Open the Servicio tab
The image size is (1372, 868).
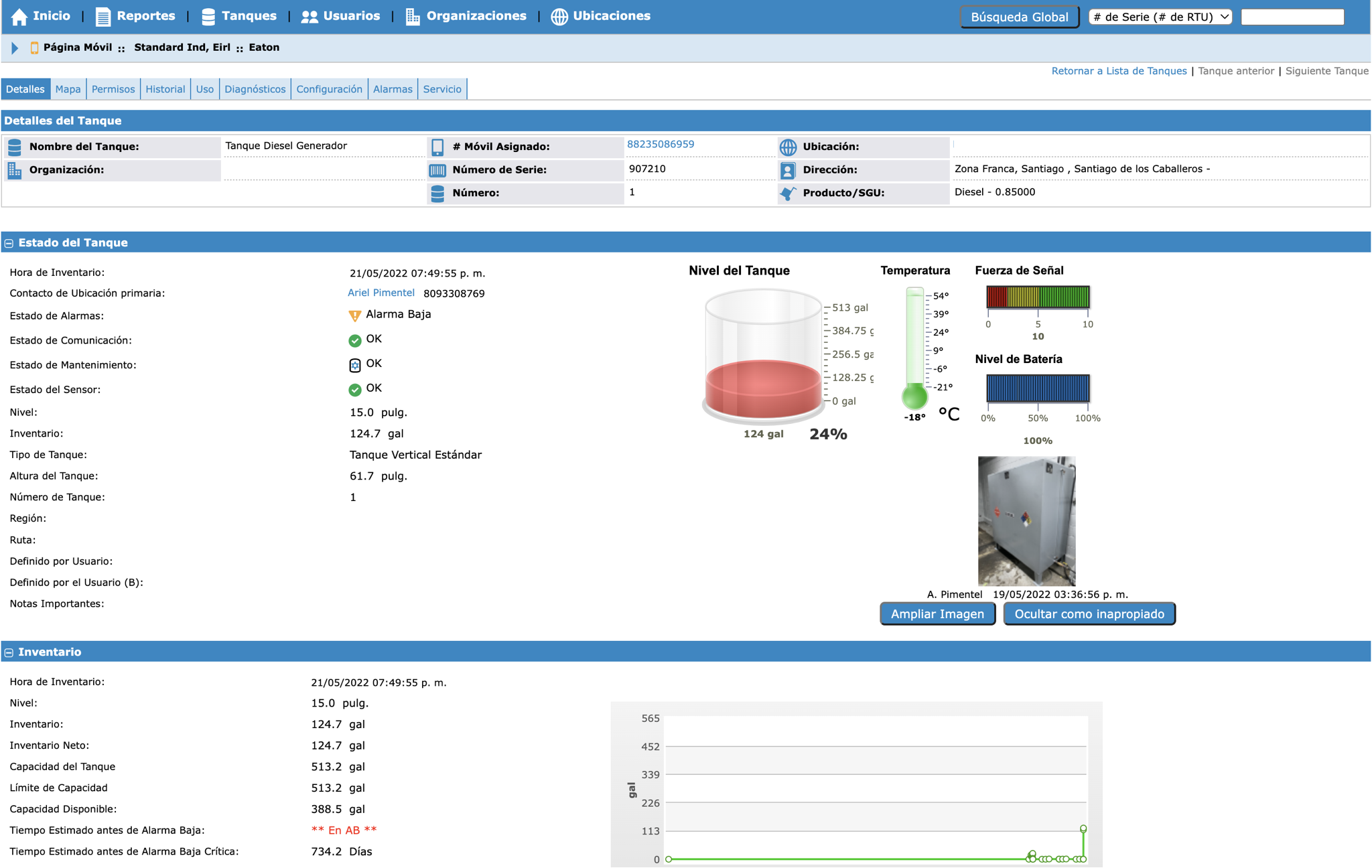click(x=442, y=89)
